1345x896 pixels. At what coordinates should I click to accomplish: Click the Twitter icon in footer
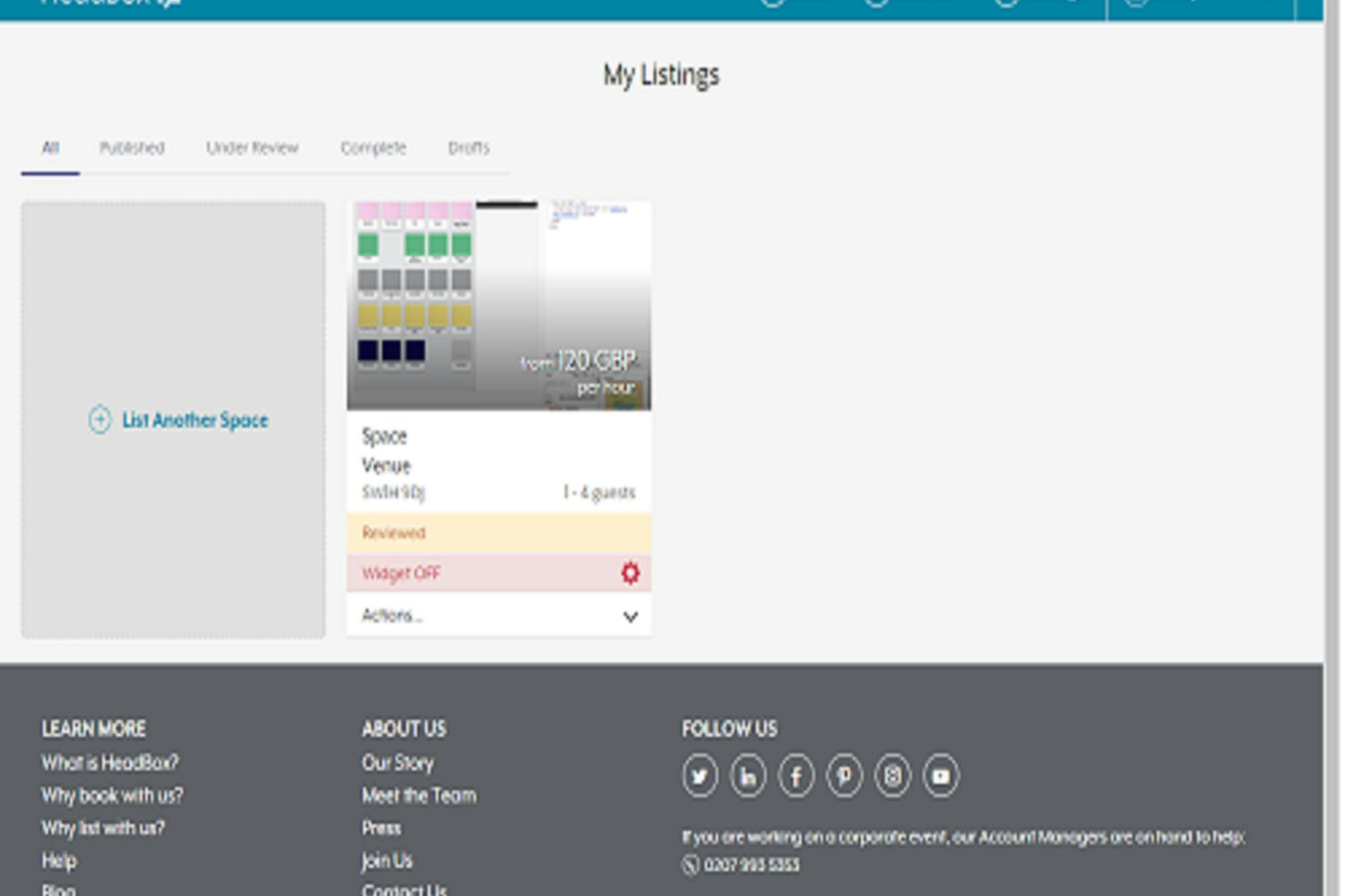click(699, 776)
